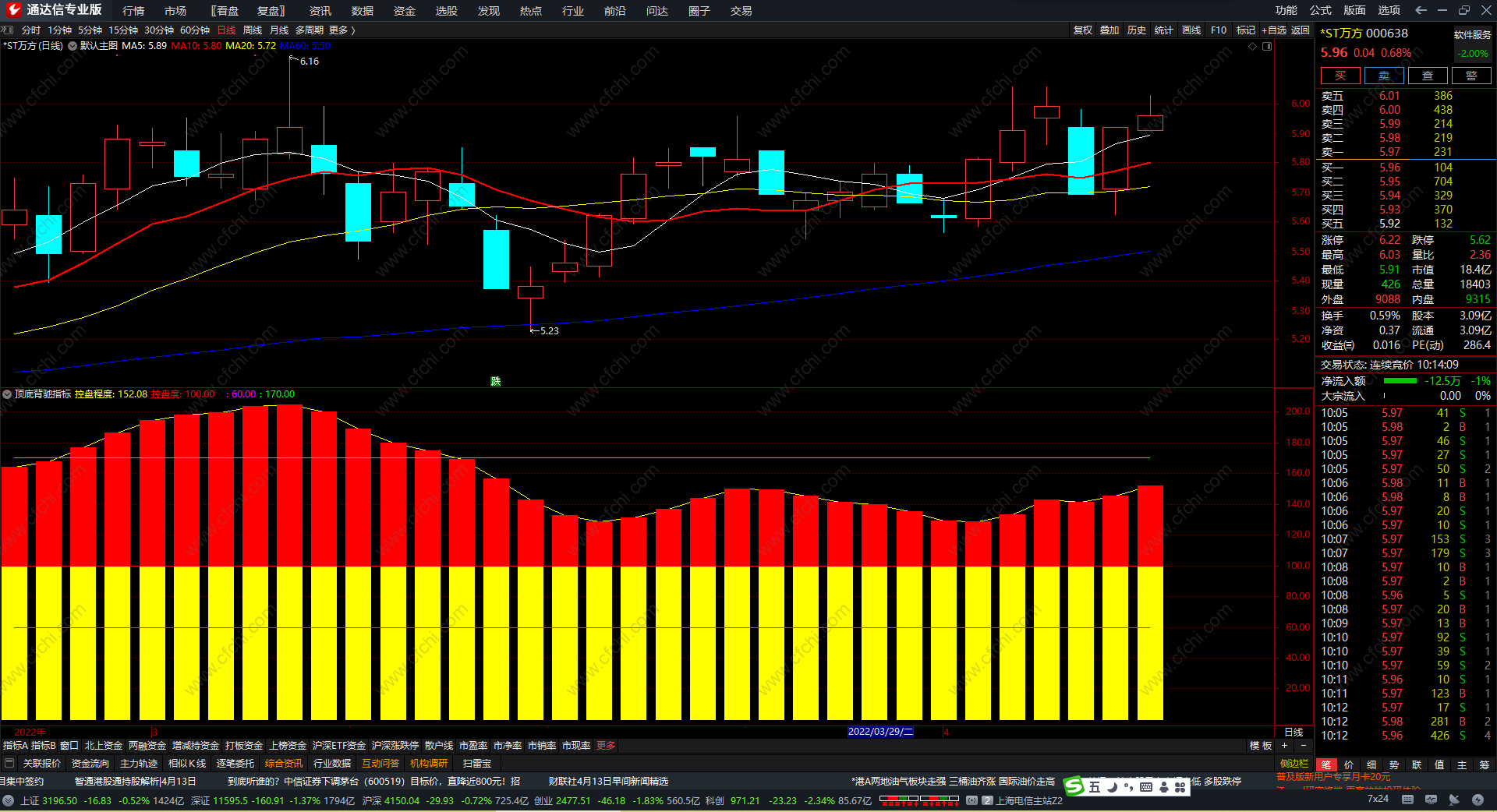Toggle the 窗口 sub-window option

[x=69, y=746]
